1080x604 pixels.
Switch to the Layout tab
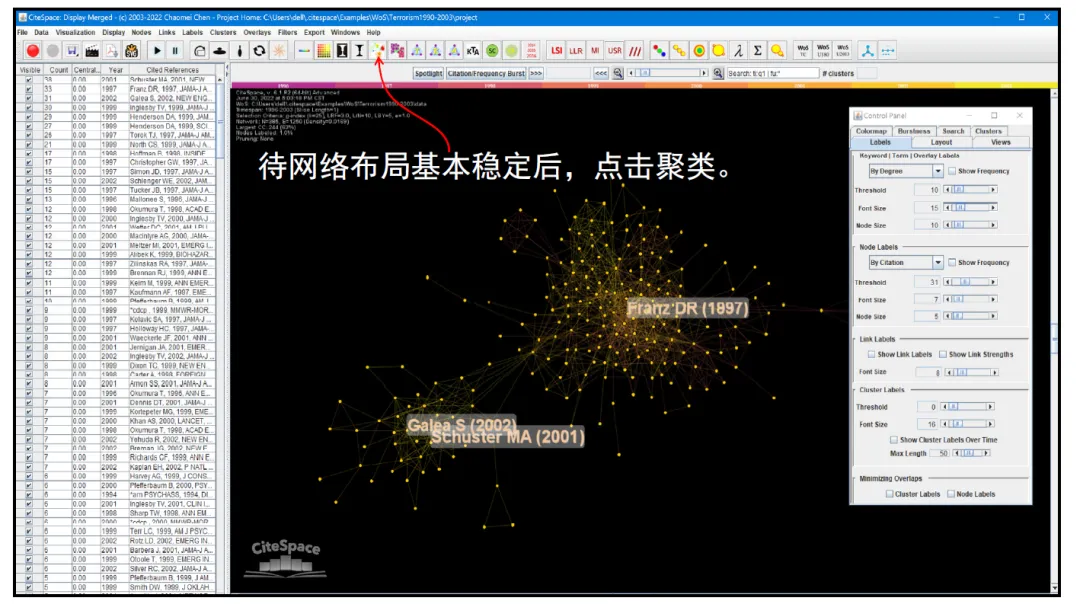pos(941,142)
